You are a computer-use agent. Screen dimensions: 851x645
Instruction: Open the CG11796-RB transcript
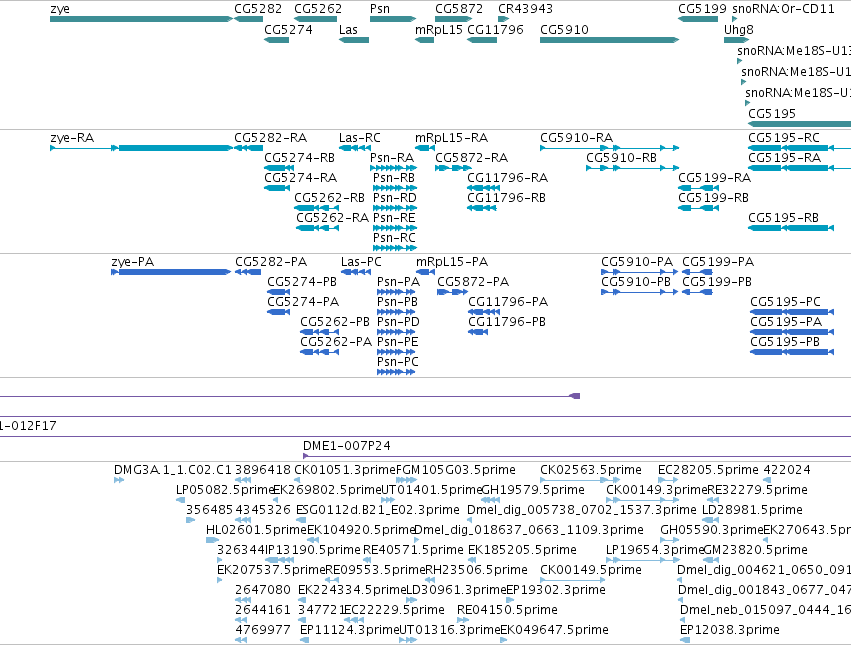[x=481, y=208]
